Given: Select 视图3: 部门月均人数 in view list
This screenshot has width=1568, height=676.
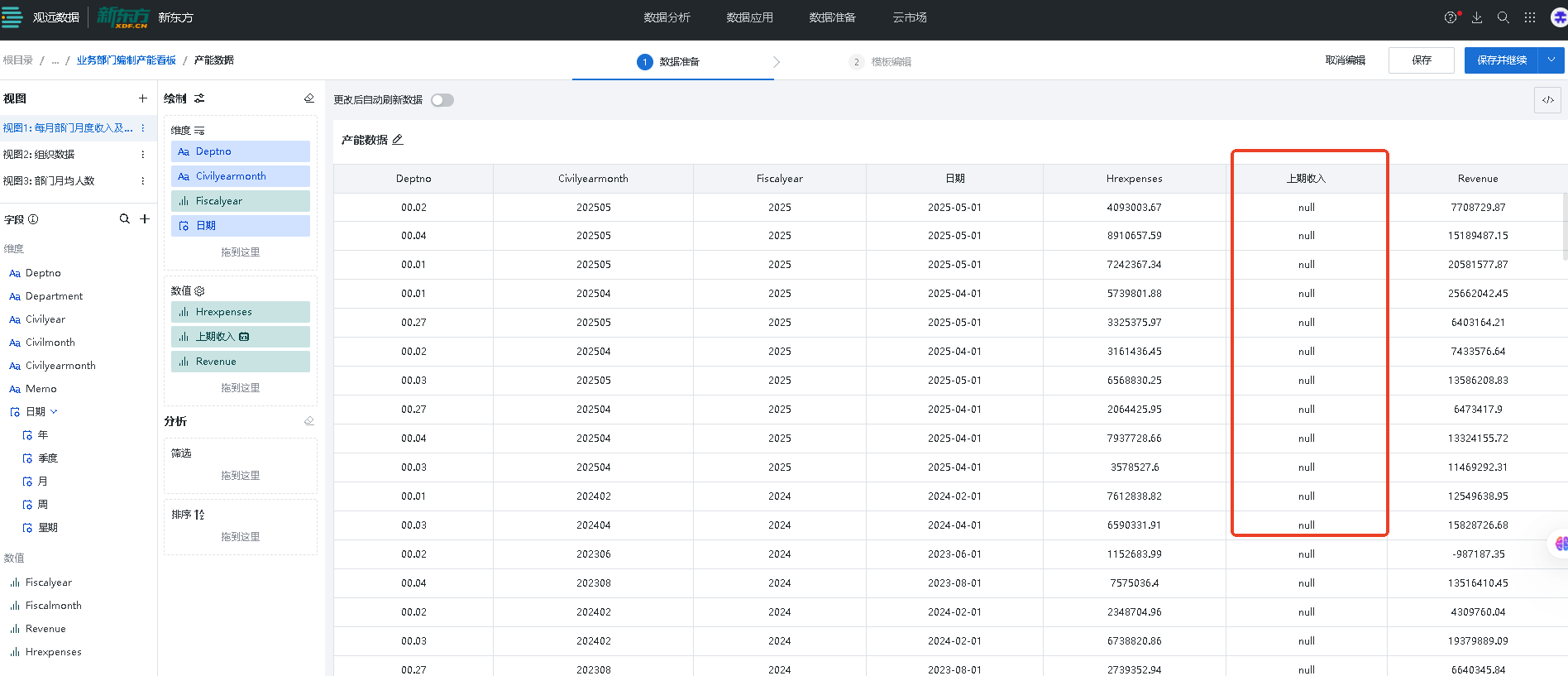Looking at the screenshot, I should [x=50, y=181].
